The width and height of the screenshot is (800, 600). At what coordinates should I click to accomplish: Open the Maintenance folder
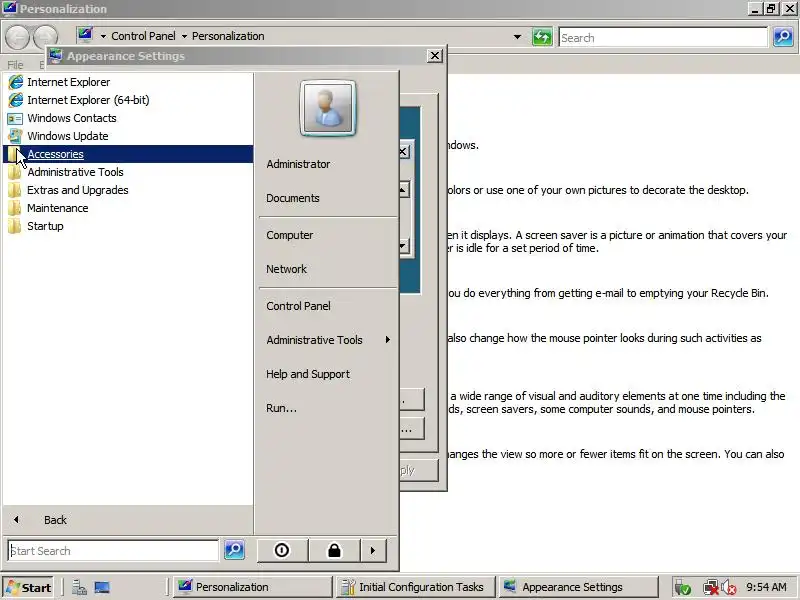[x=128, y=208]
